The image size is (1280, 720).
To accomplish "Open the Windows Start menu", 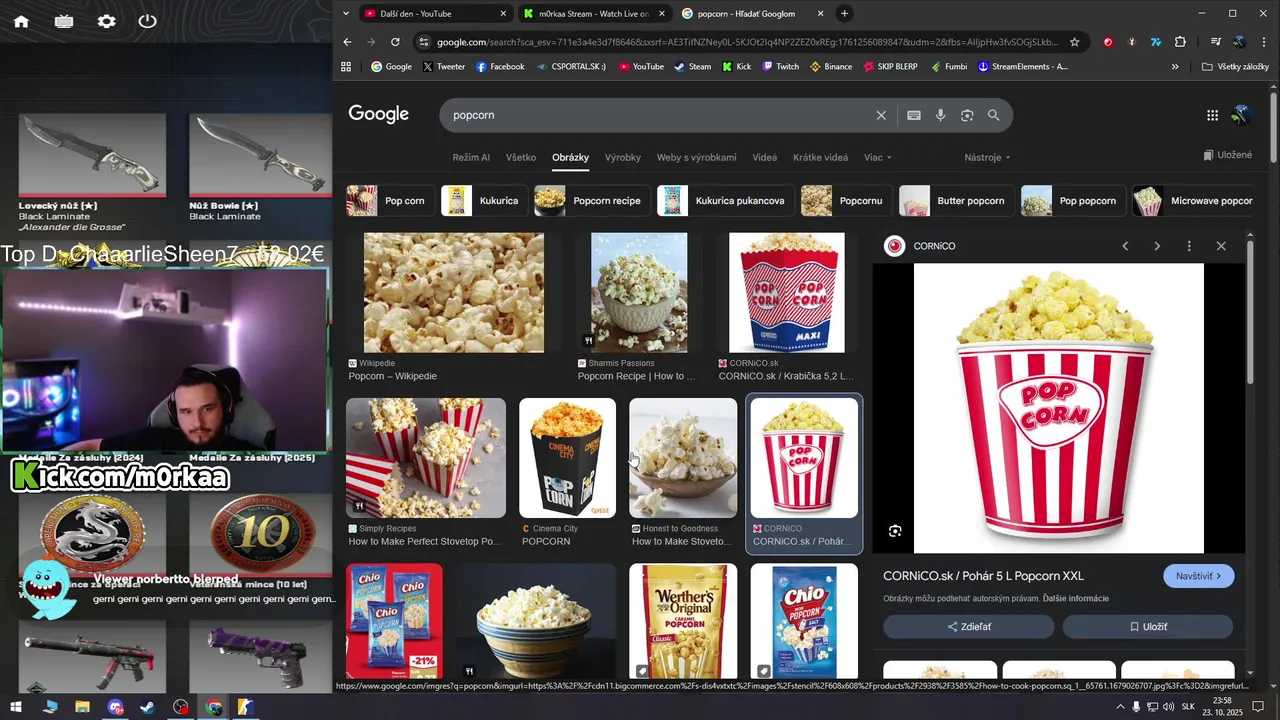I will coord(18,707).
